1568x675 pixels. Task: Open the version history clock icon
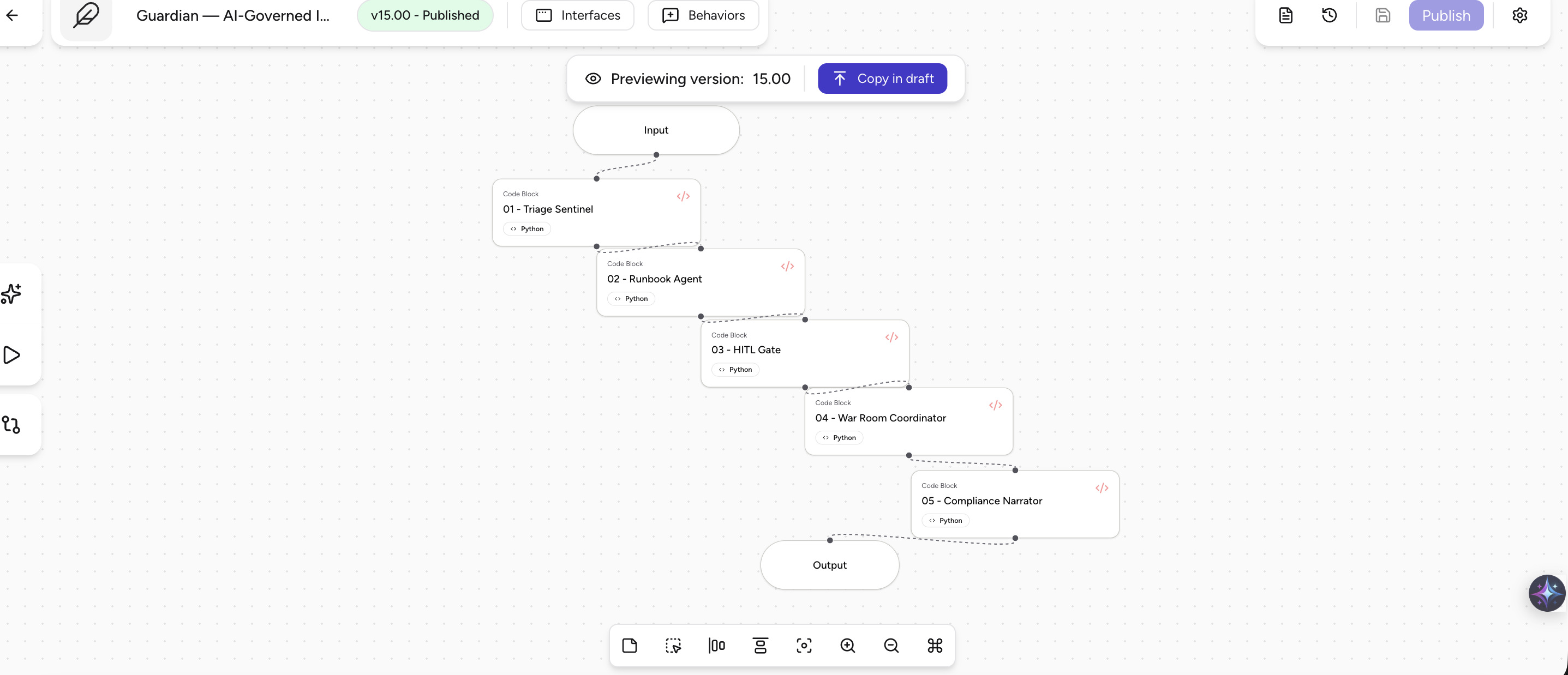[x=1330, y=16]
